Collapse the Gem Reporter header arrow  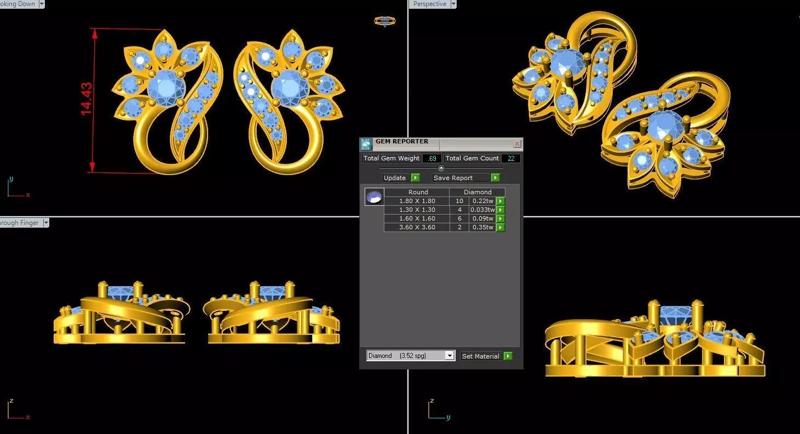(x=441, y=168)
